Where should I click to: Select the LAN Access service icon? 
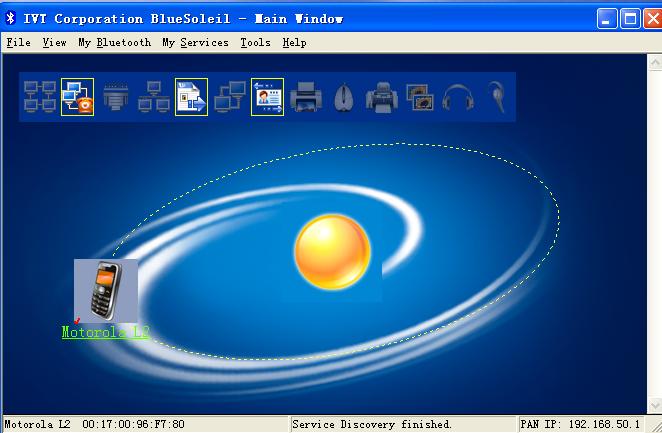pyautogui.click(x=154, y=97)
